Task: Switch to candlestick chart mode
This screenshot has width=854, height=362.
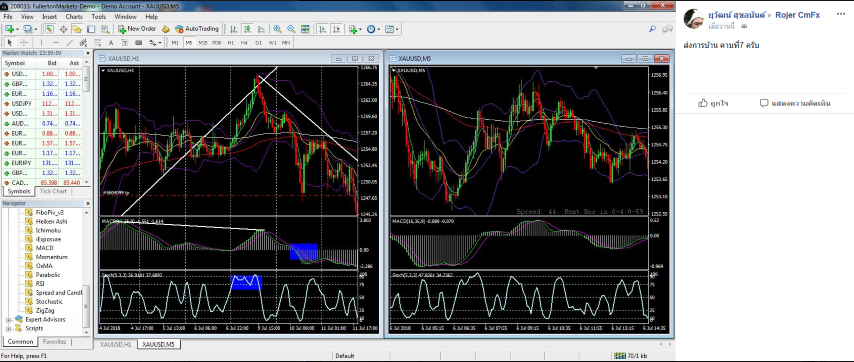Action: pyautogui.click(x=247, y=29)
